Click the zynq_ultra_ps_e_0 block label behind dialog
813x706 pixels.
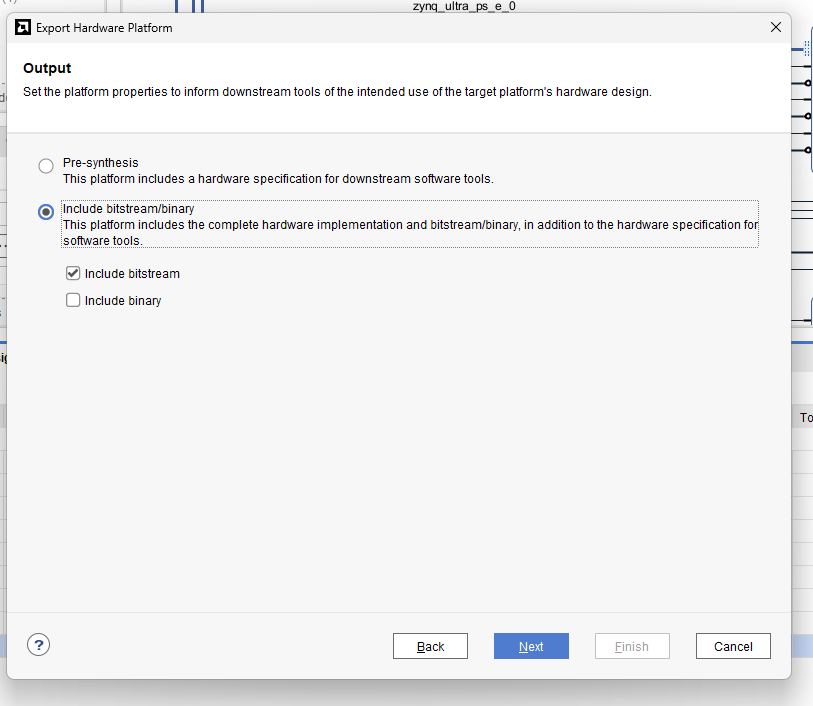pos(463,6)
